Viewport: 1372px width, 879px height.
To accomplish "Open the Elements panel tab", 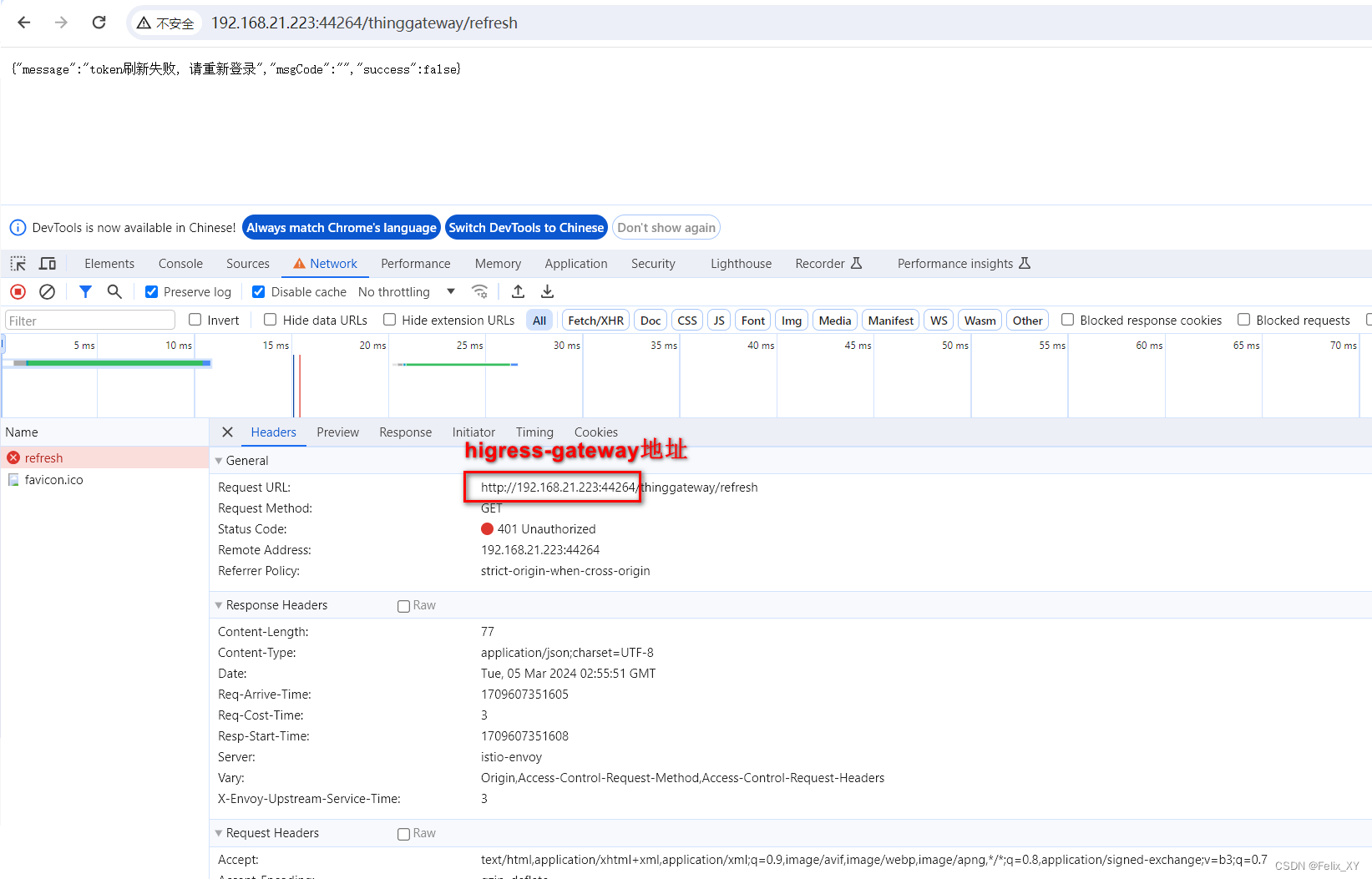I will coord(109,264).
